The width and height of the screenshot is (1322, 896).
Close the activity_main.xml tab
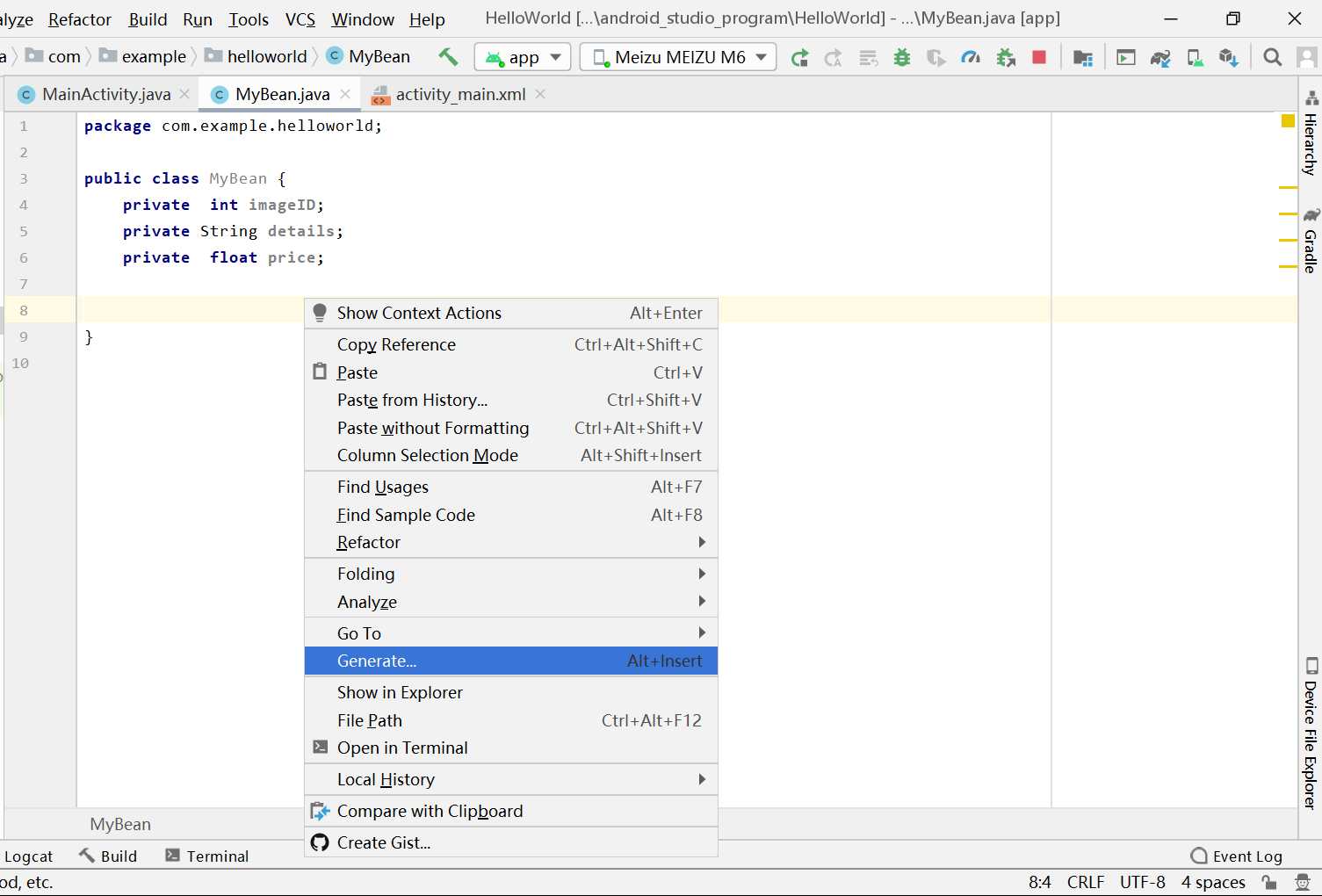point(540,94)
